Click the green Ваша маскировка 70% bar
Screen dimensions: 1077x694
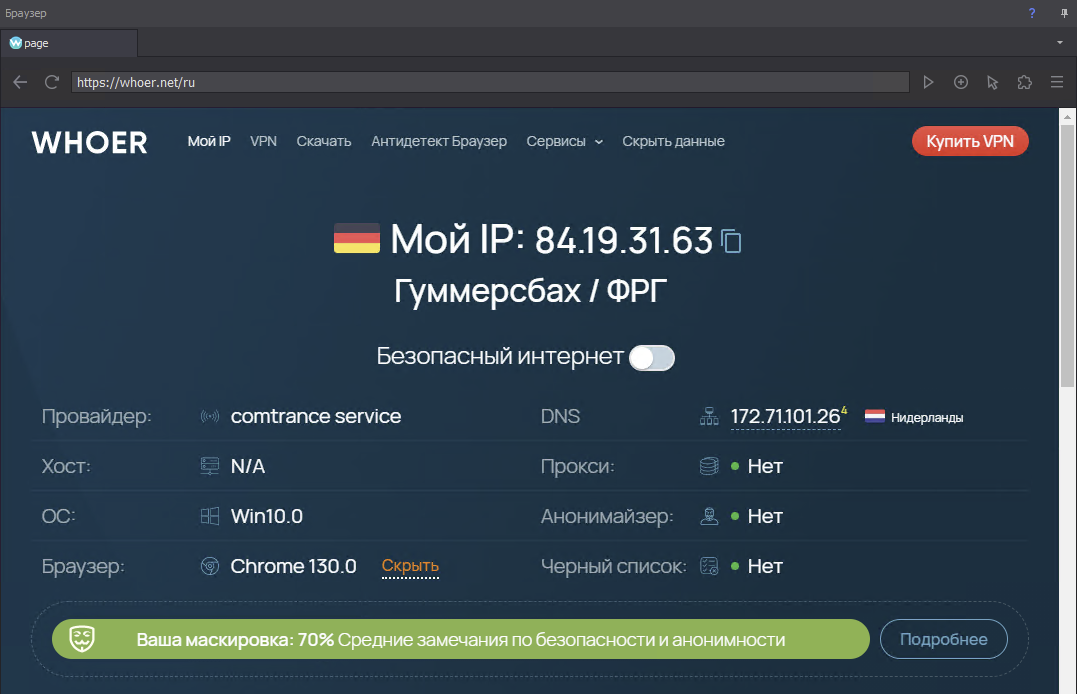pos(461,639)
